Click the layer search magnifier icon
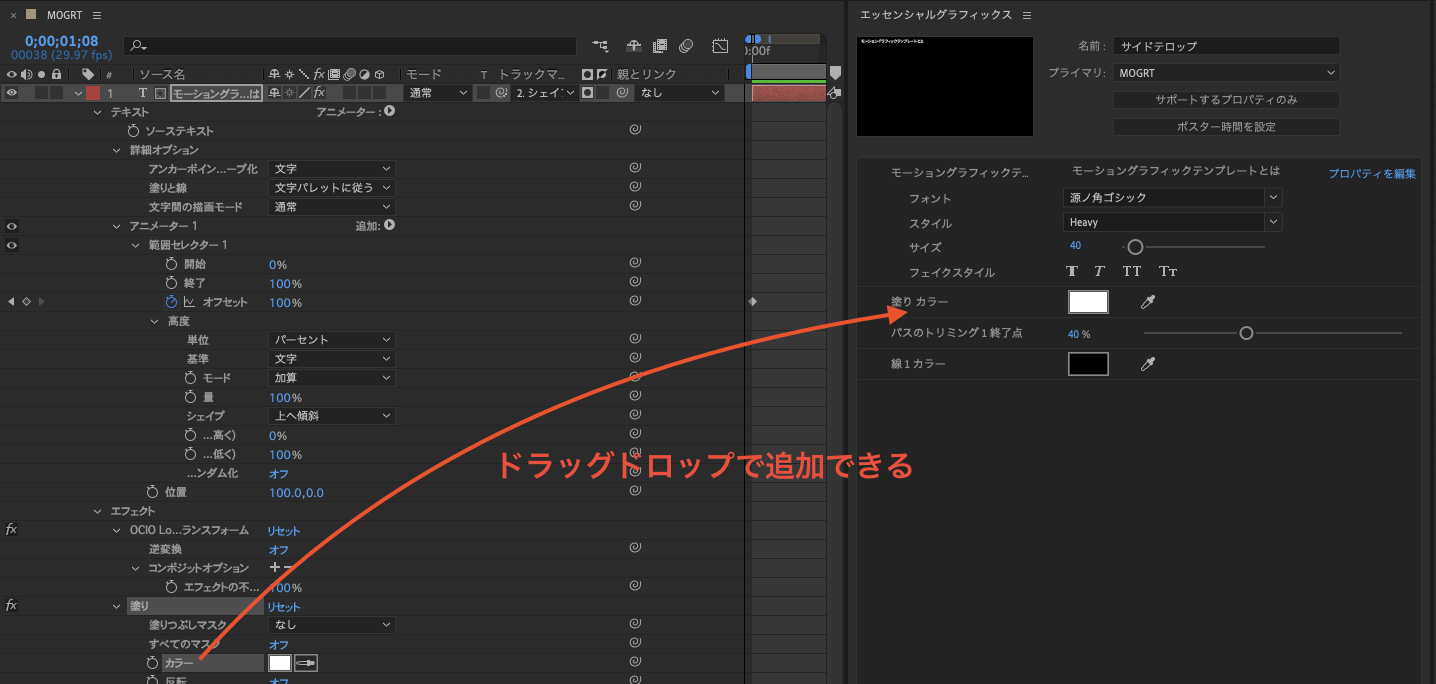Screen dimensions: 1436x684 138,46
